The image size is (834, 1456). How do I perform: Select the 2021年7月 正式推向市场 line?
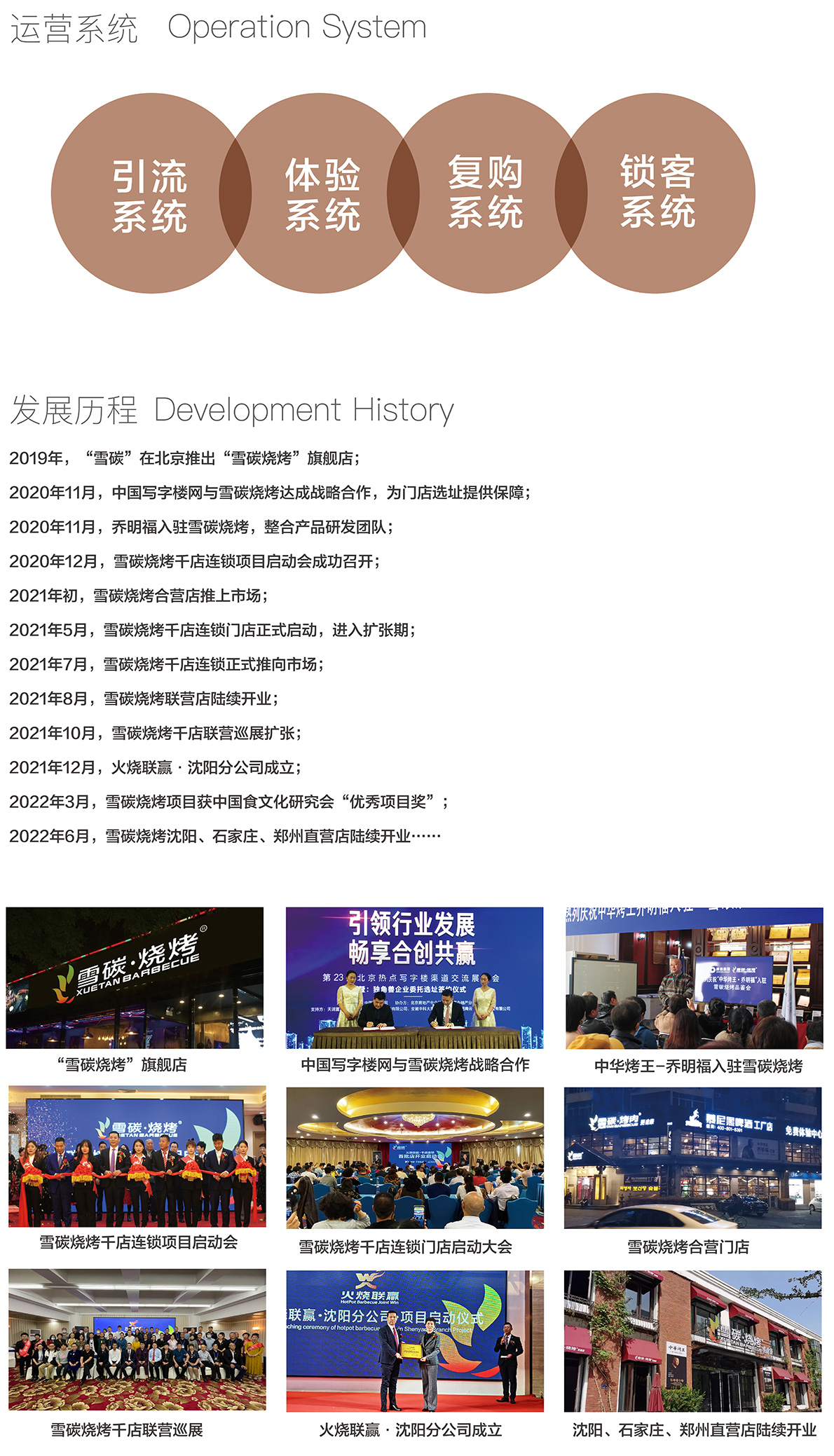click(167, 664)
